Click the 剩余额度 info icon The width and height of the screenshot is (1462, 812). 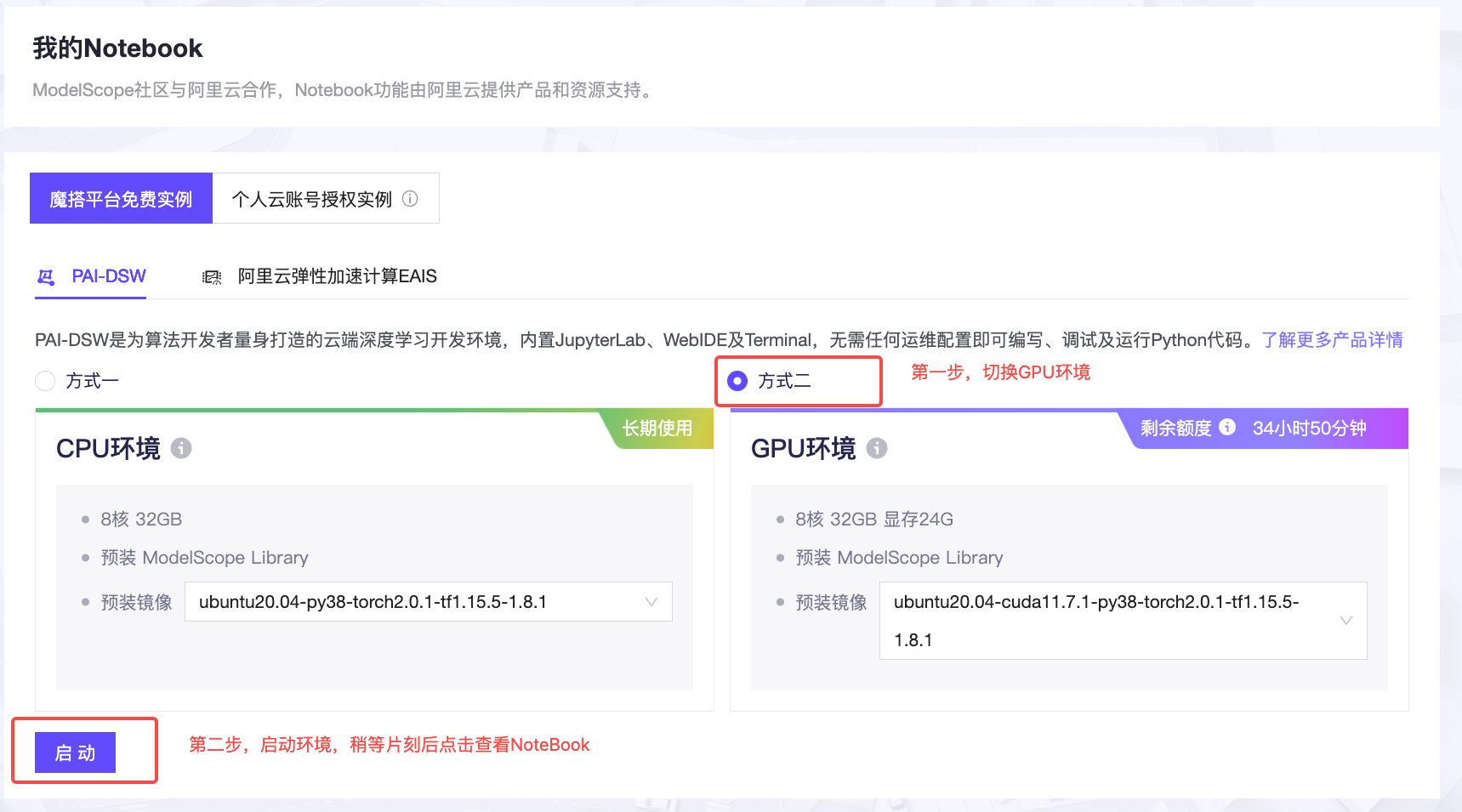coord(1227,428)
